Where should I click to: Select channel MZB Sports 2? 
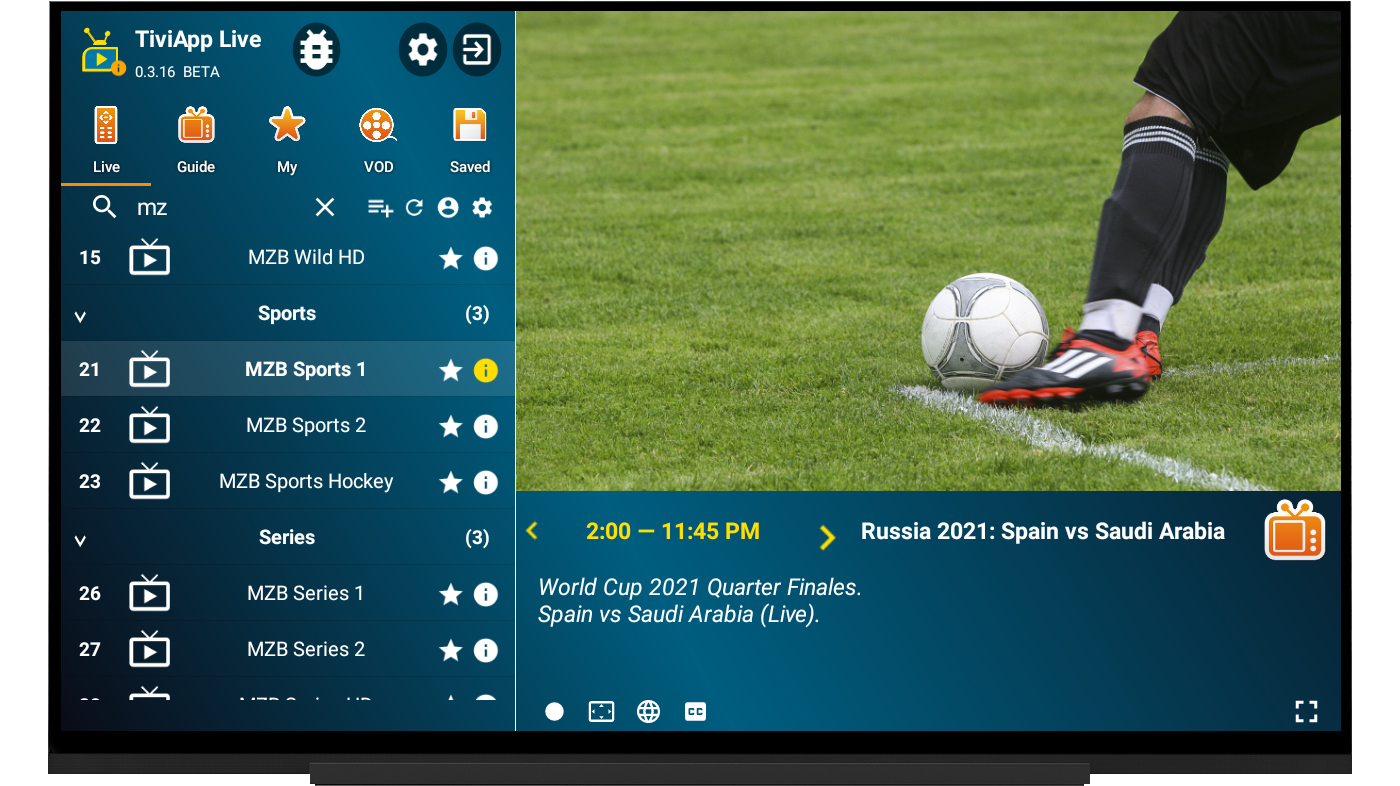[x=288, y=426]
